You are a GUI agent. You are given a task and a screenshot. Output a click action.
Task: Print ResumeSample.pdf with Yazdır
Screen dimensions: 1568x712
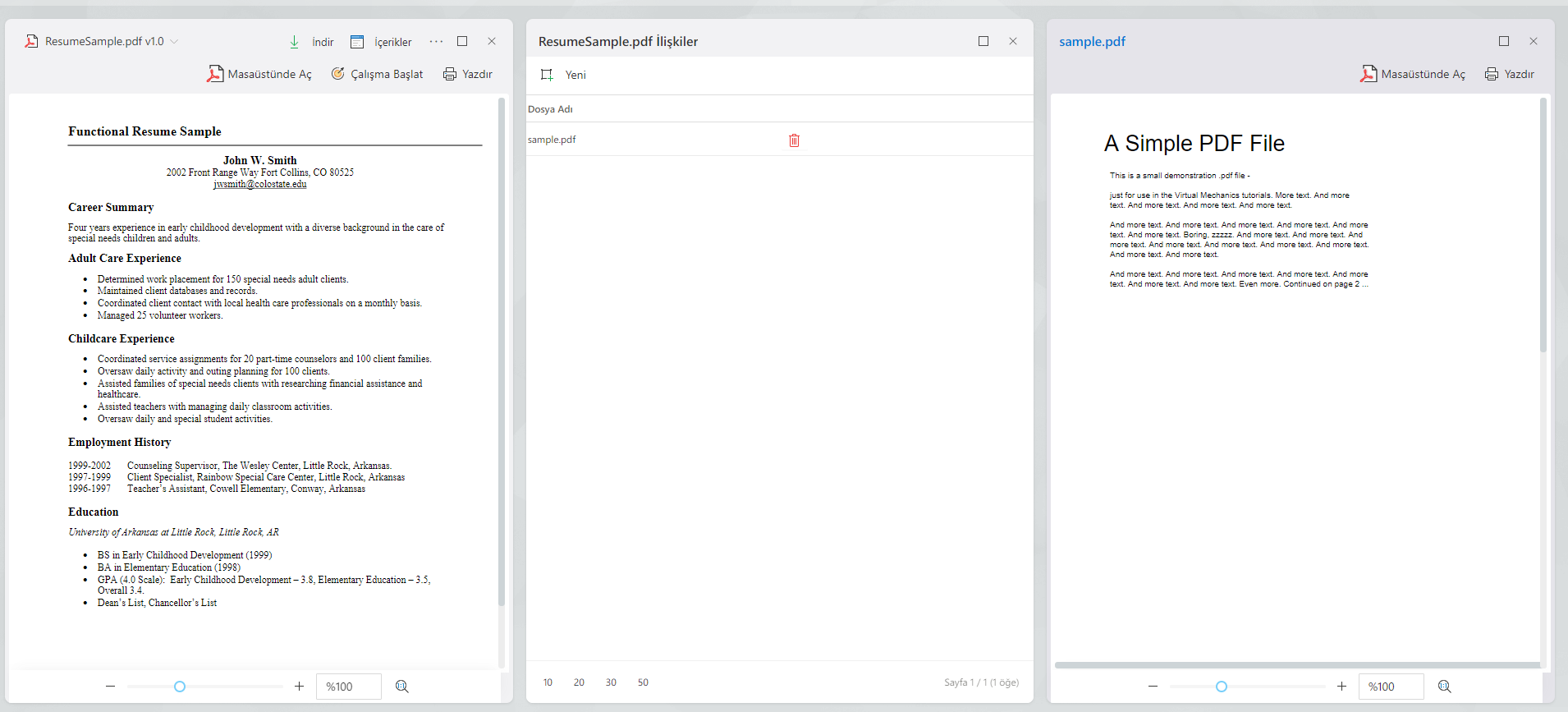coord(468,74)
